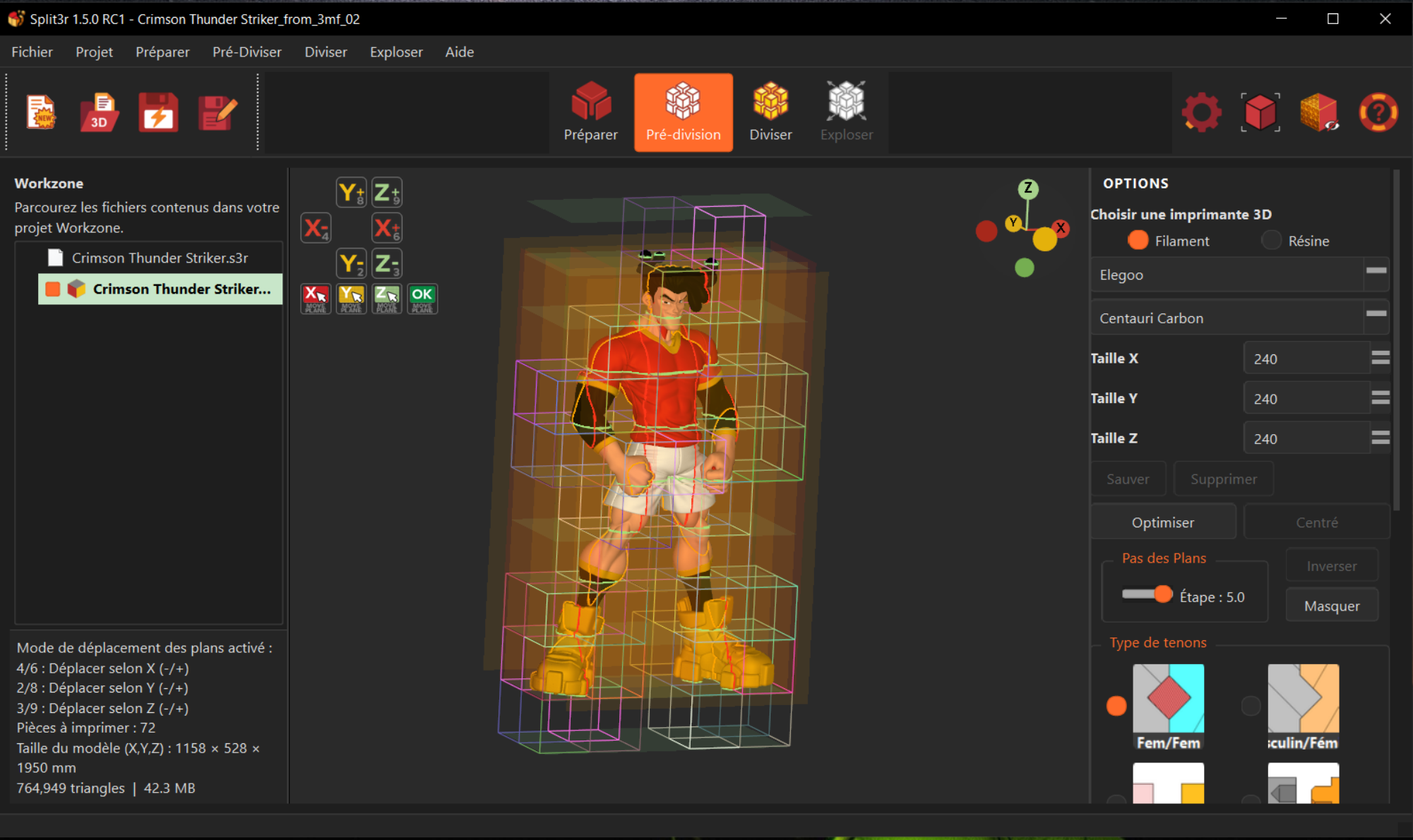Image resolution: width=1413 pixels, height=840 pixels.
Task: Select the Résine printer type
Action: pyautogui.click(x=1271, y=241)
